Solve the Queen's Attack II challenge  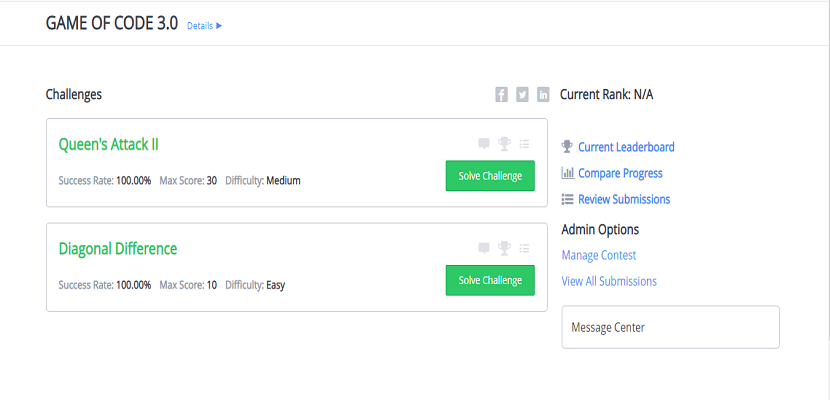[490, 176]
